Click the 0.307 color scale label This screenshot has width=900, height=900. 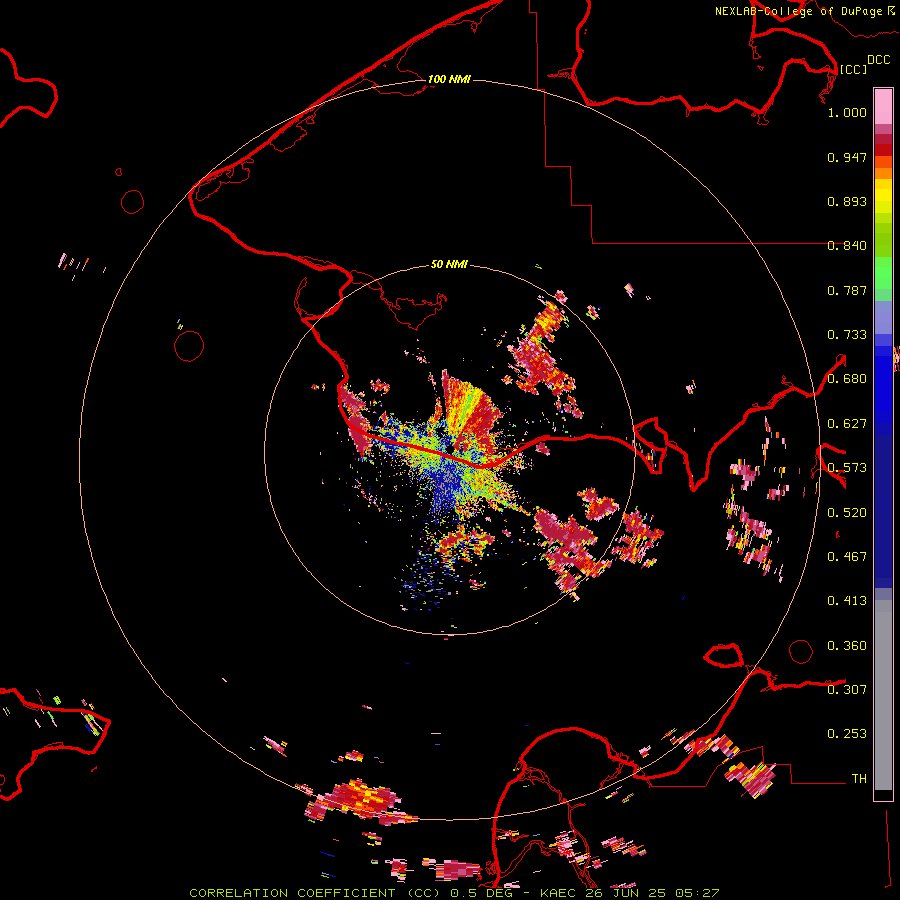pos(847,689)
